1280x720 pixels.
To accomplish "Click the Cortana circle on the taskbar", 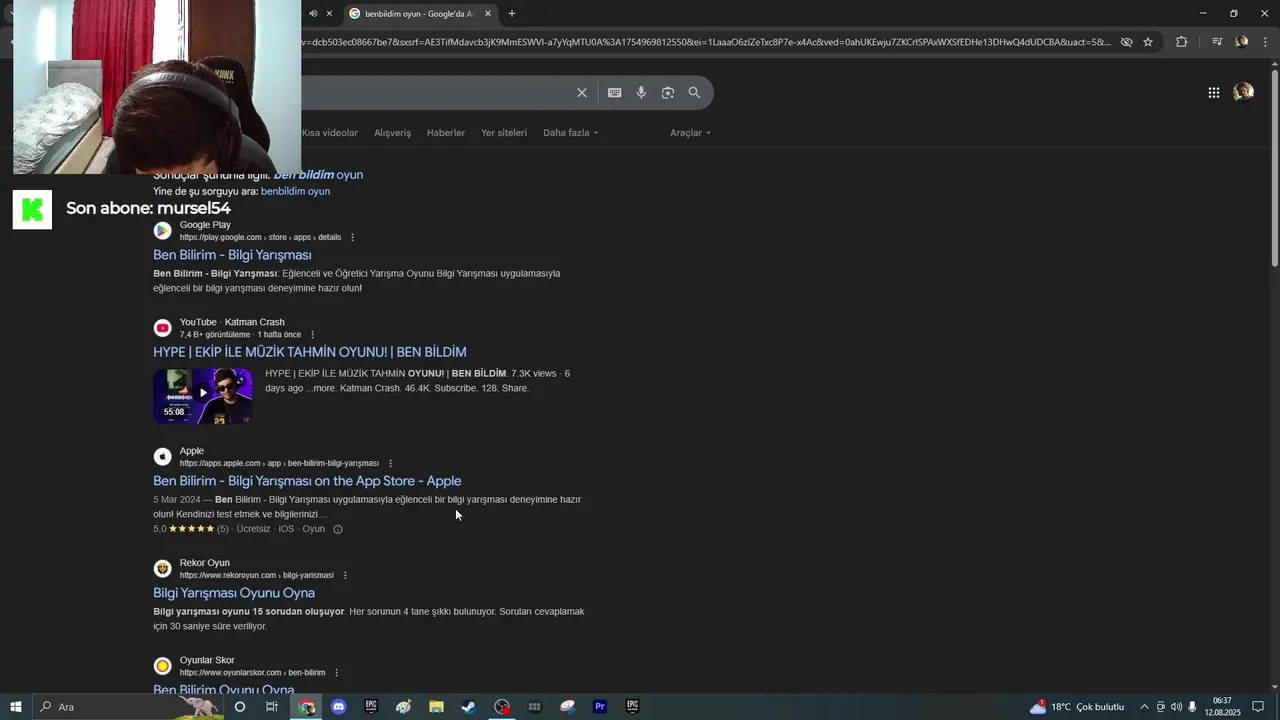I will (x=240, y=707).
